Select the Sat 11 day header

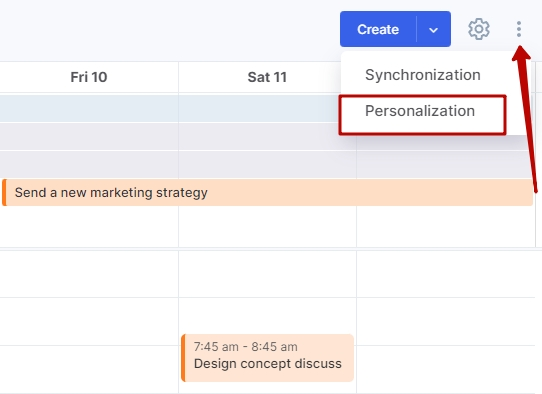267,77
